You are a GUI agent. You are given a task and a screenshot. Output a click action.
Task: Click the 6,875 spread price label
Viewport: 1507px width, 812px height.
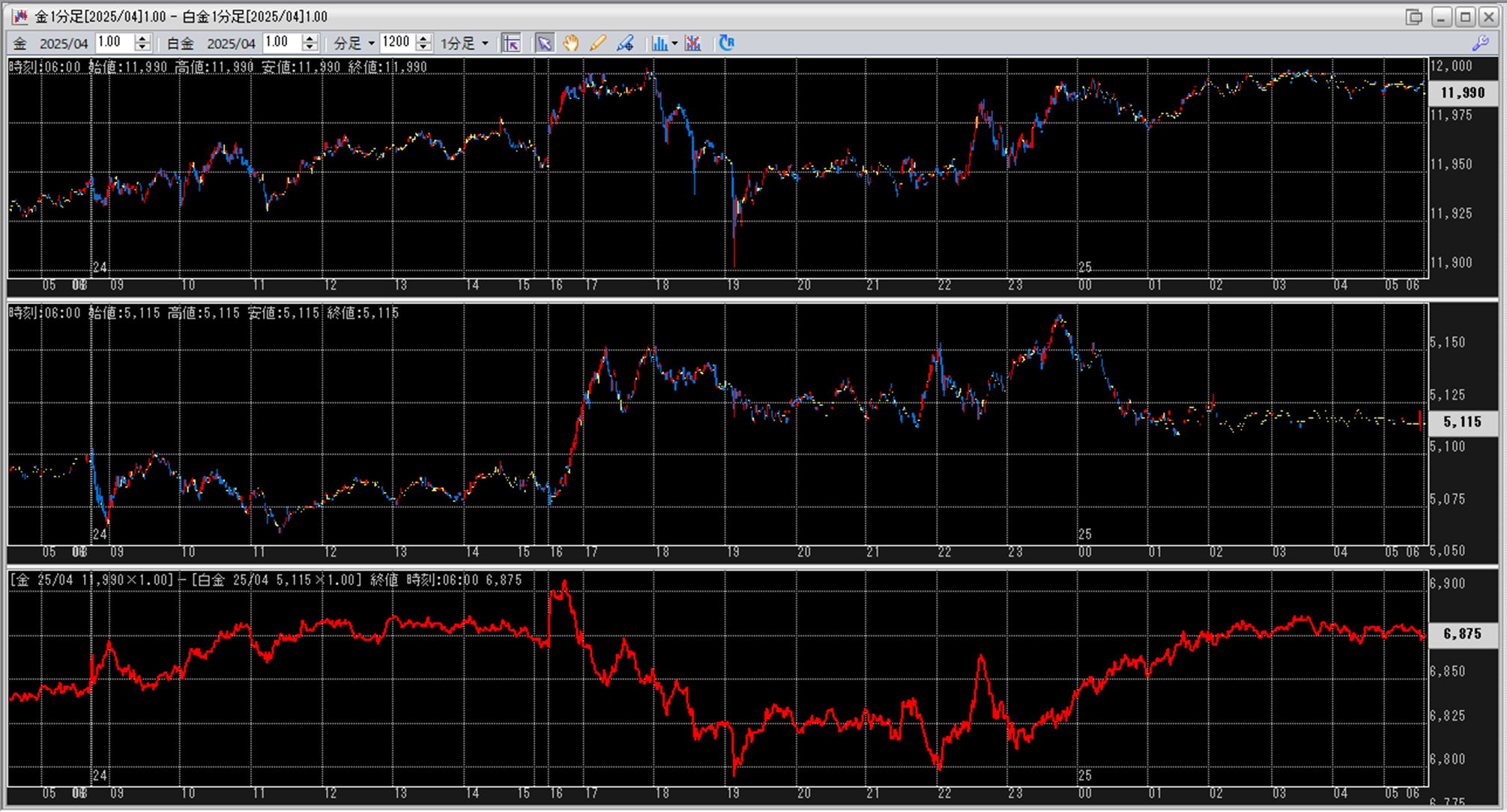pos(1462,634)
